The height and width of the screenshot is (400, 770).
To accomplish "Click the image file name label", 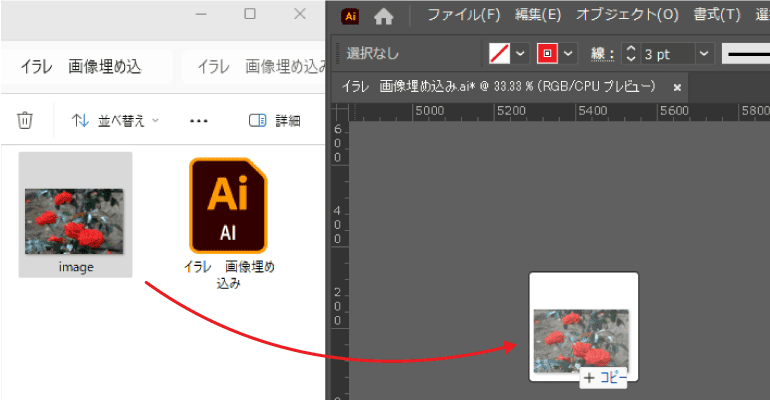I will (76, 267).
